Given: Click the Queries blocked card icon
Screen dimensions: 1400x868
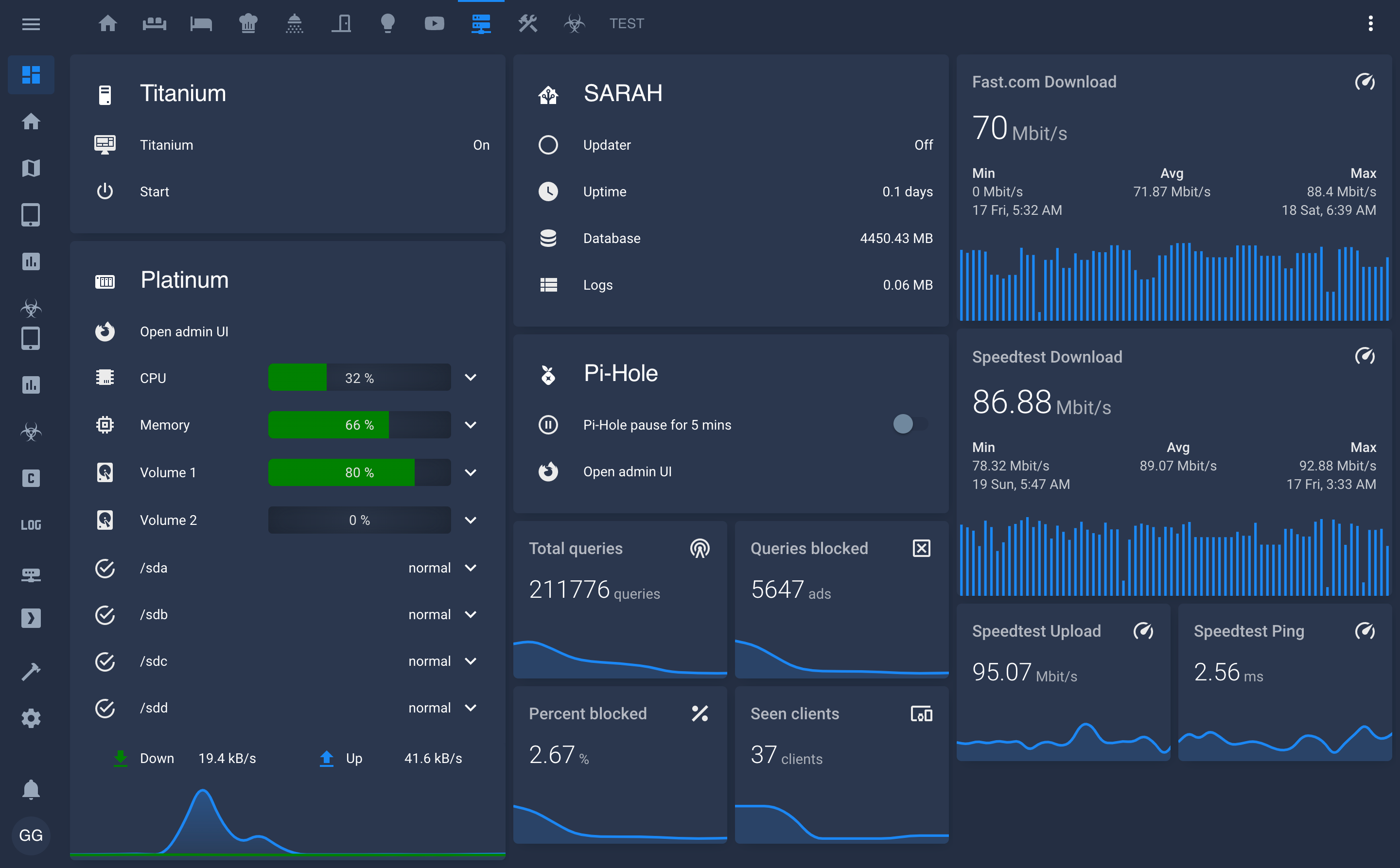Looking at the screenshot, I should coord(921,548).
